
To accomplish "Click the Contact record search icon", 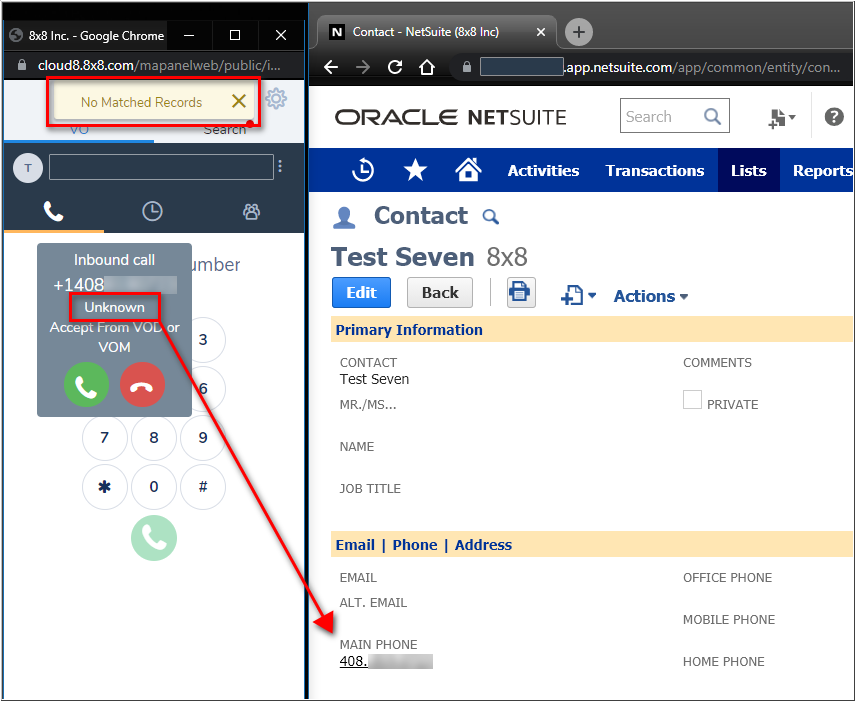I will coord(491,217).
